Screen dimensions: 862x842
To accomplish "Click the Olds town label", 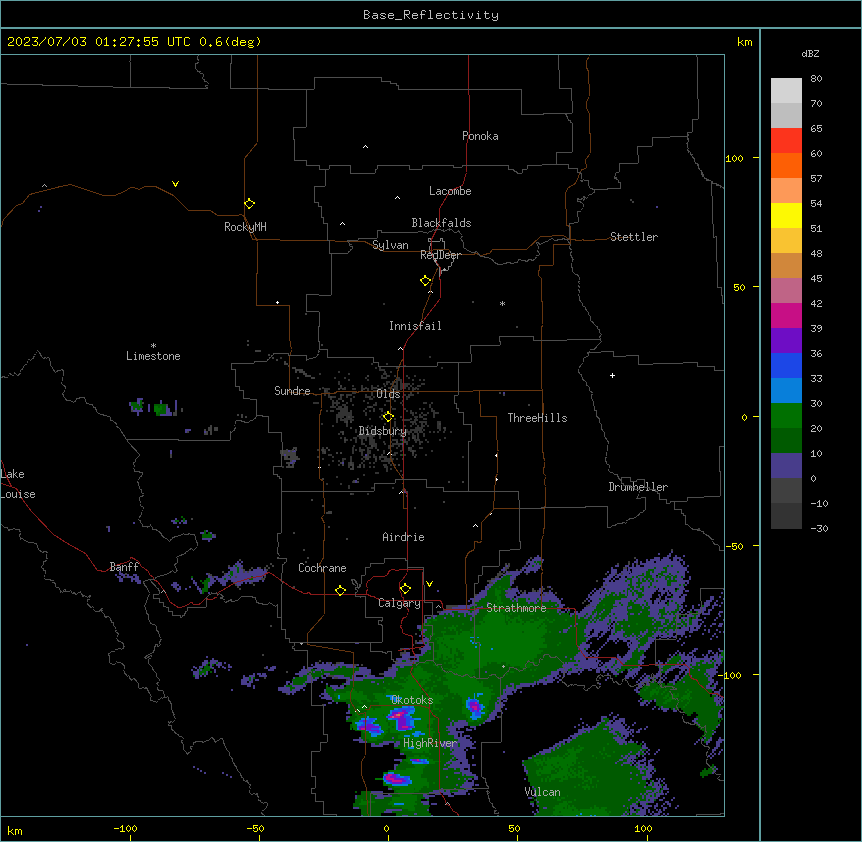I will [388, 394].
